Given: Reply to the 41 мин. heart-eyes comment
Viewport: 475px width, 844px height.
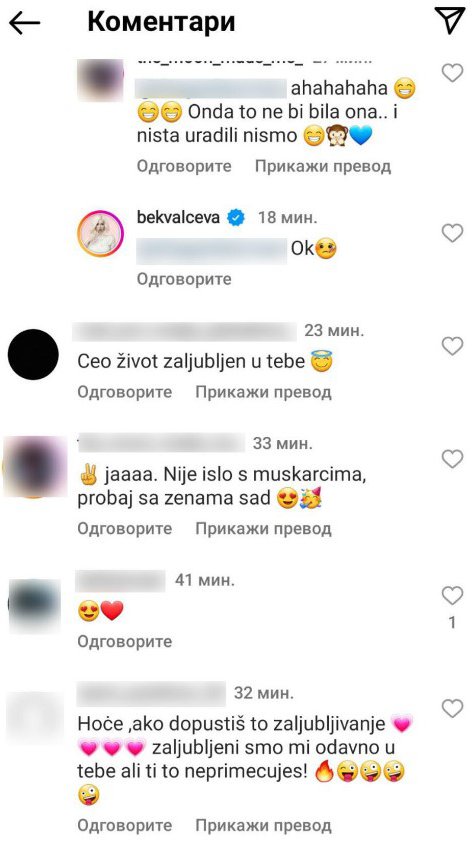Looking at the screenshot, I should click(125, 641).
